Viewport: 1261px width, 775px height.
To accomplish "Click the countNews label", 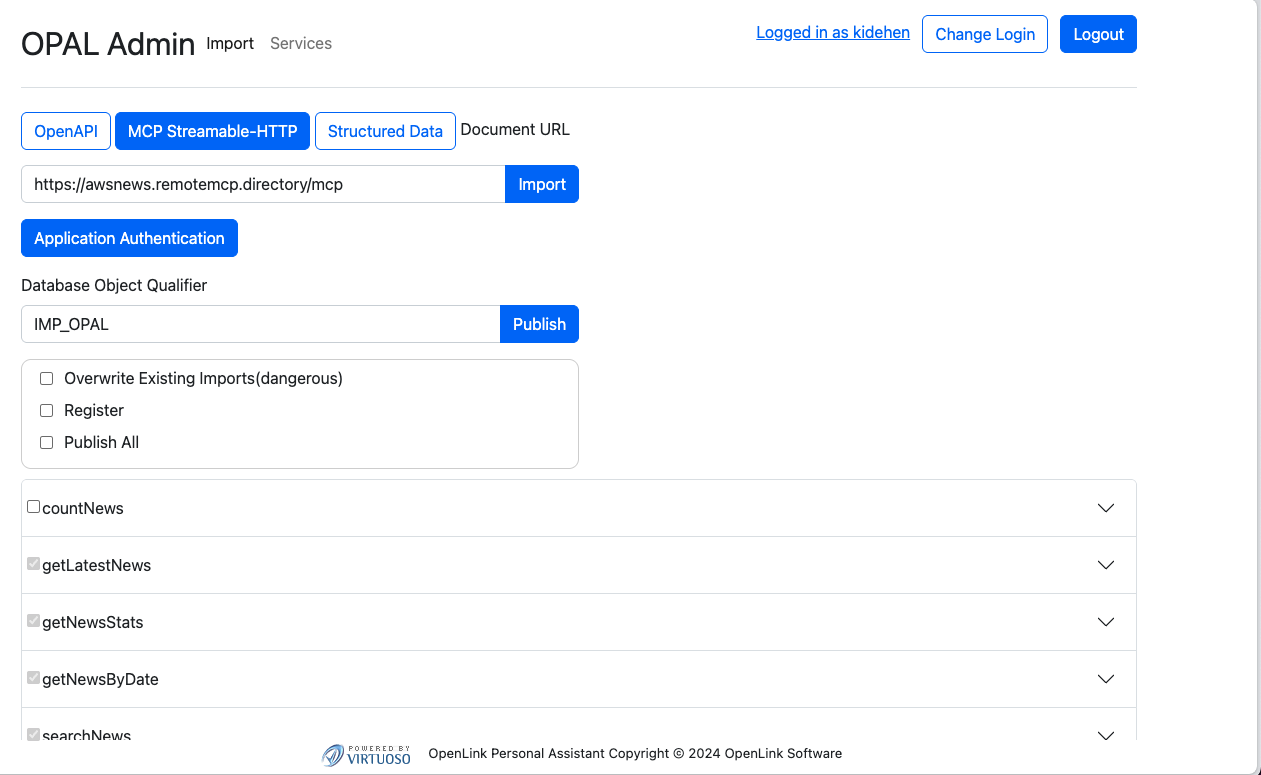I will [83, 508].
